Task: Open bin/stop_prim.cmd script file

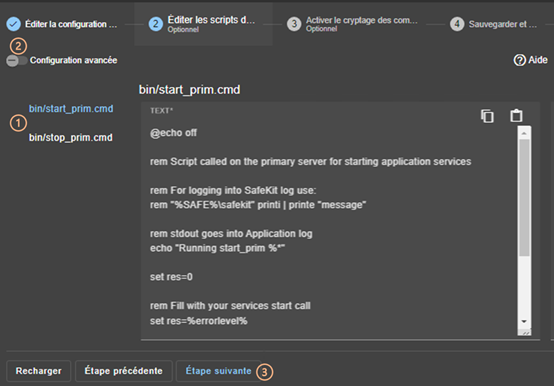Action: [71, 137]
